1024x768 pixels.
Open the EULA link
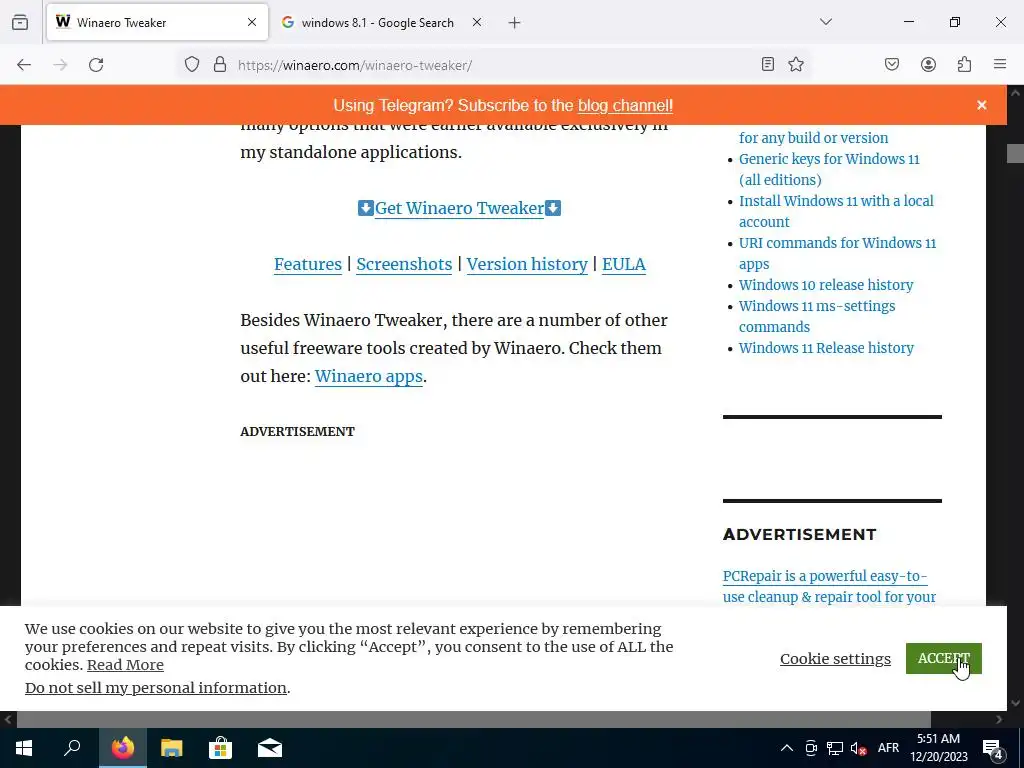[x=624, y=264]
